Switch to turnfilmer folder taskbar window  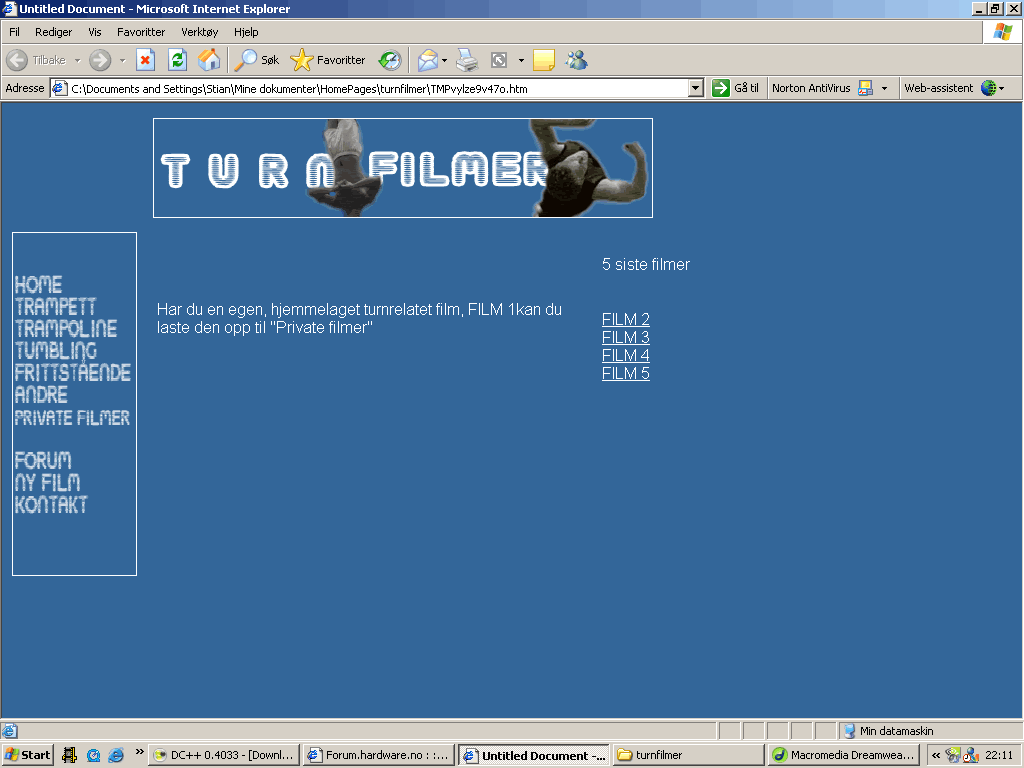tap(688, 755)
